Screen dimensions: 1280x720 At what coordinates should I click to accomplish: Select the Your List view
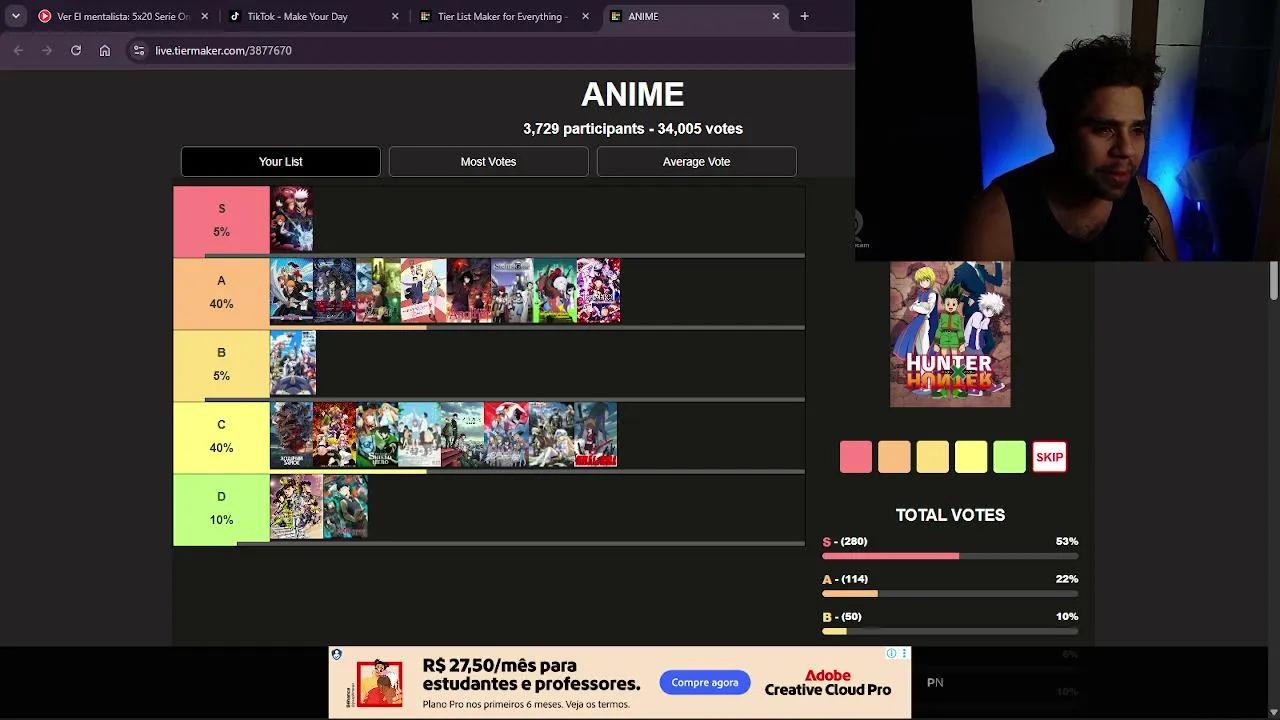coord(281,161)
